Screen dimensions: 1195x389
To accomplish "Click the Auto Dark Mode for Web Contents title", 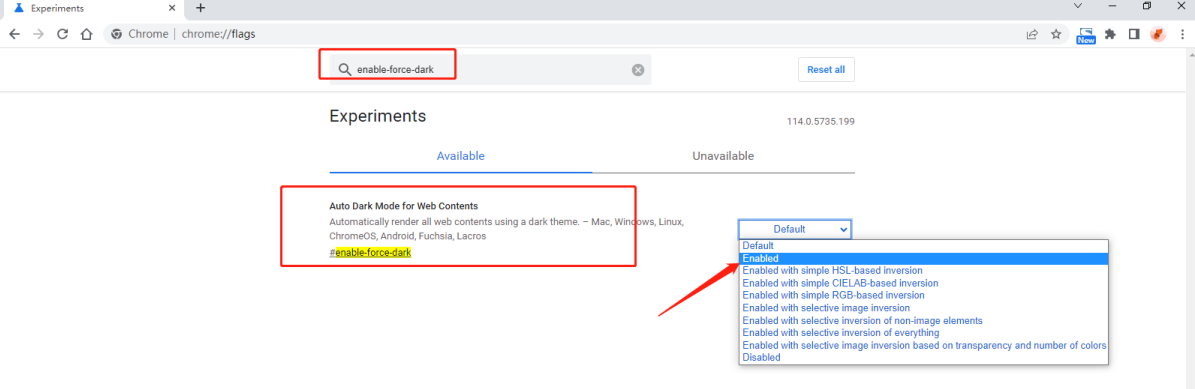I will (x=404, y=206).
